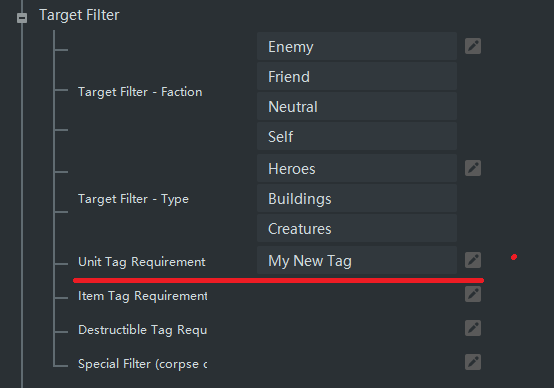Select the Unit Tag Requirement row label

pos(141,262)
